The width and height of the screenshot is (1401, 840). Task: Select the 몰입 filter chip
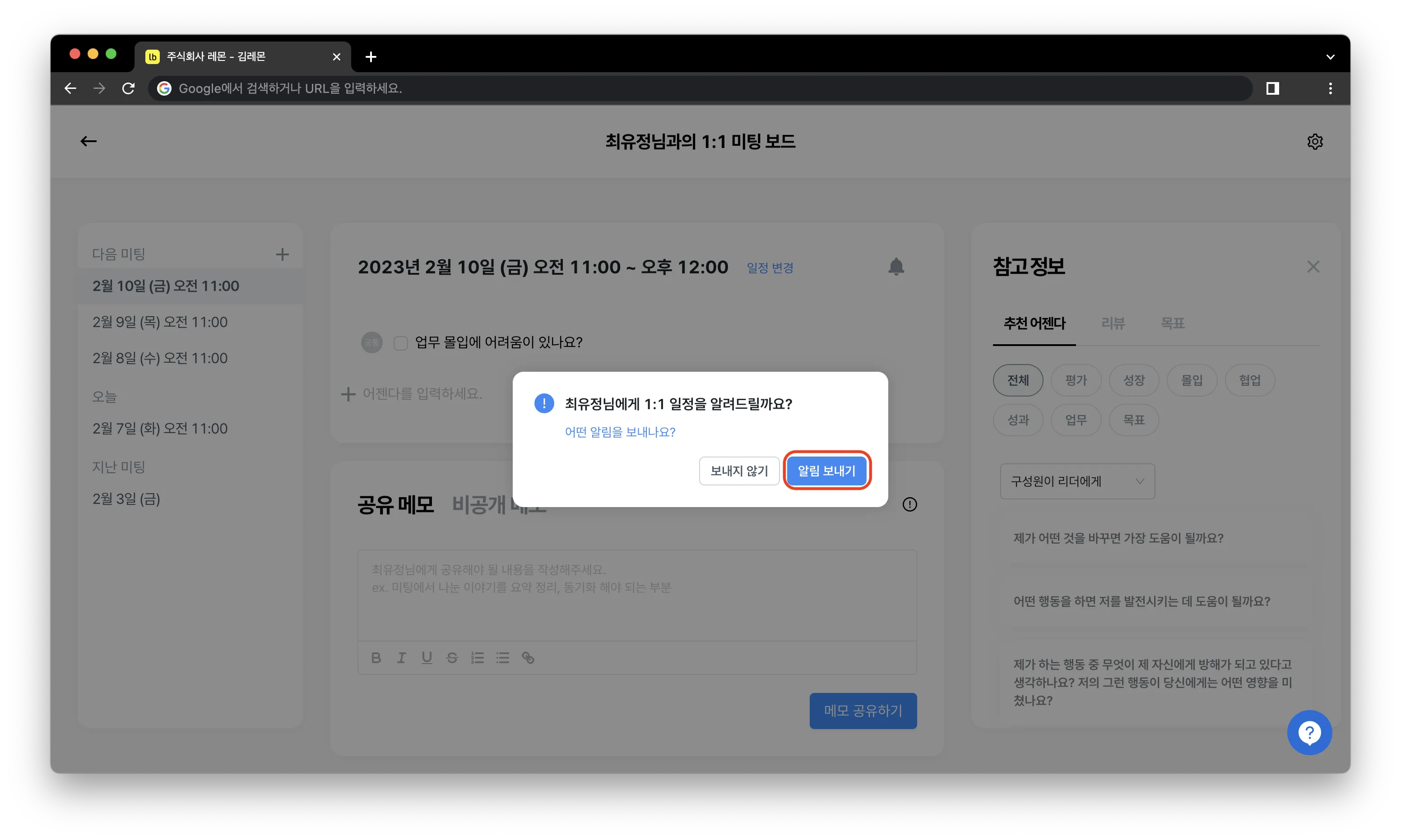[x=1192, y=380]
